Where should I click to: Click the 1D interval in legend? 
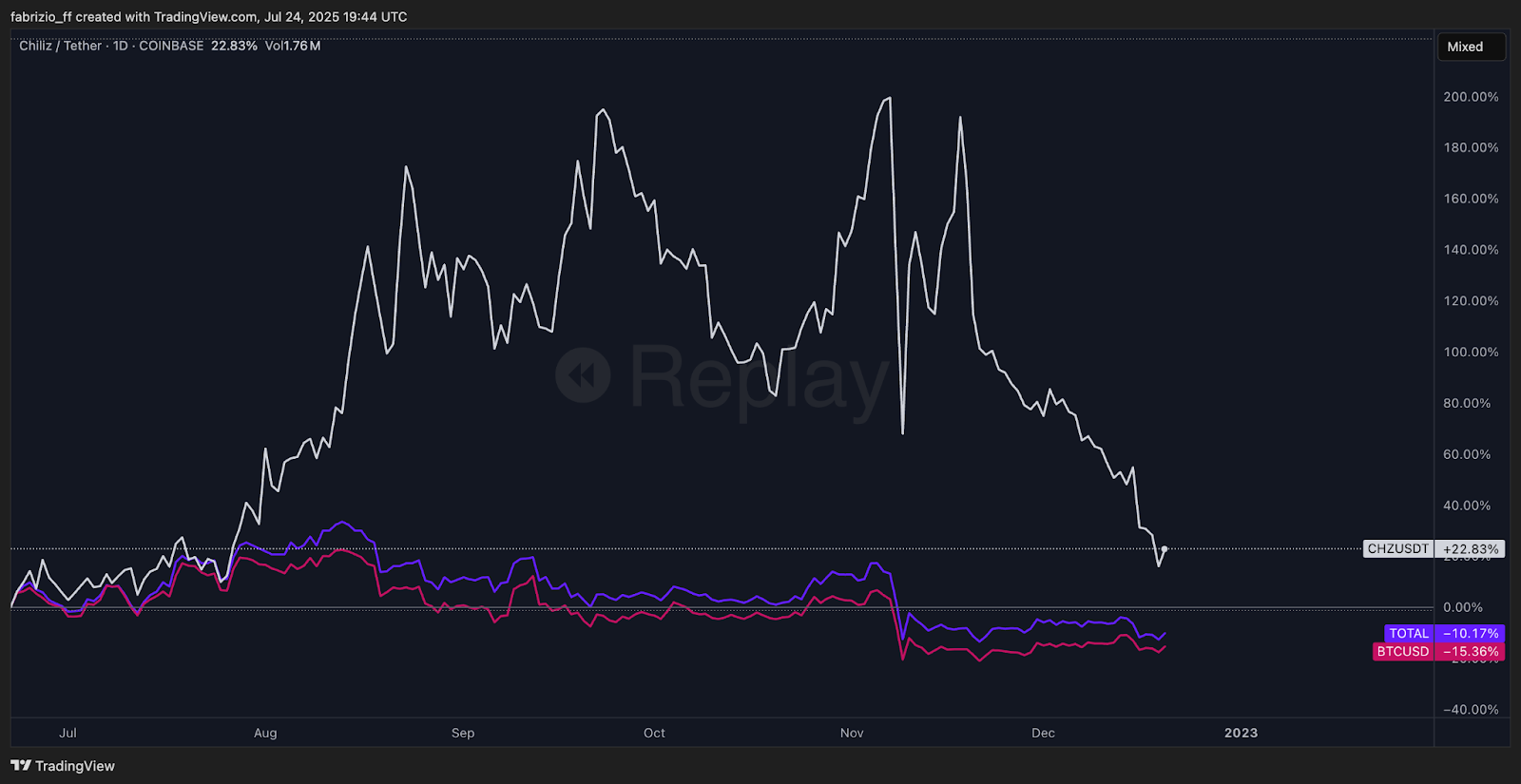pos(121,46)
